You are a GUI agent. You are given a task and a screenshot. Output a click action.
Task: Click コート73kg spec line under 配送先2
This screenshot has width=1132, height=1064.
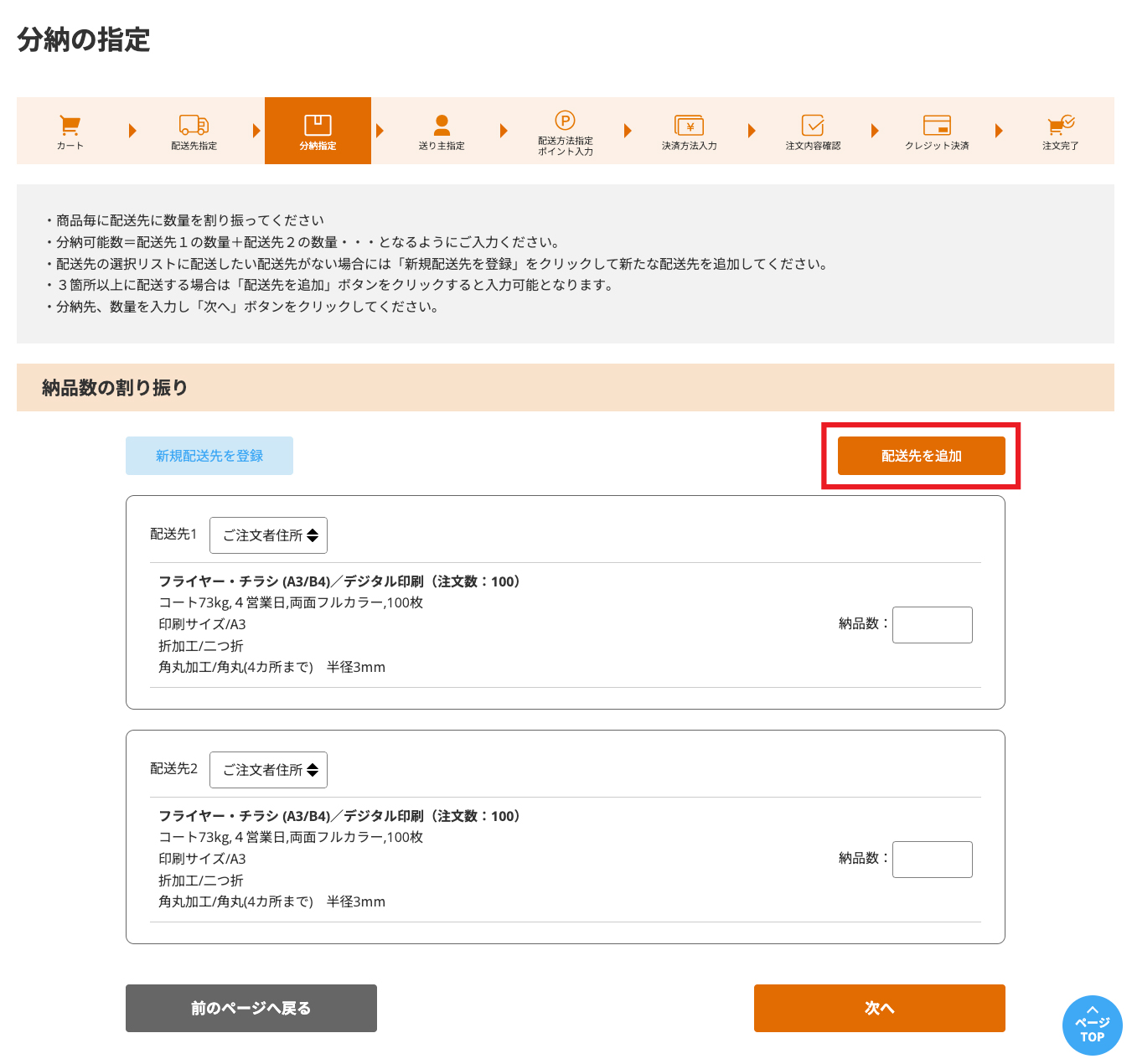[291, 837]
